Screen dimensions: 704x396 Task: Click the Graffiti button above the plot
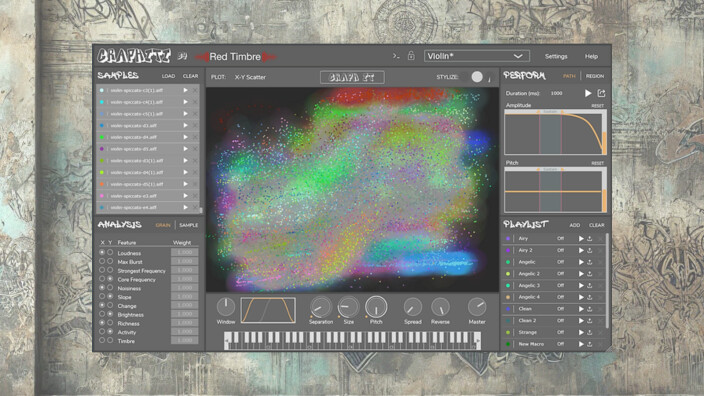point(352,77)
